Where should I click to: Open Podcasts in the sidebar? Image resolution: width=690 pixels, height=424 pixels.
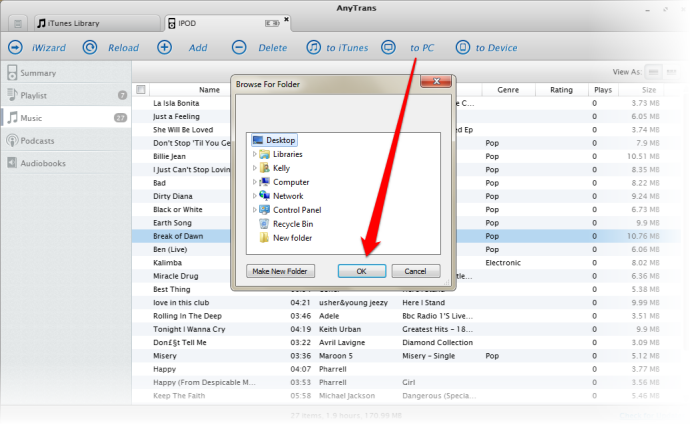click(66, 140)
